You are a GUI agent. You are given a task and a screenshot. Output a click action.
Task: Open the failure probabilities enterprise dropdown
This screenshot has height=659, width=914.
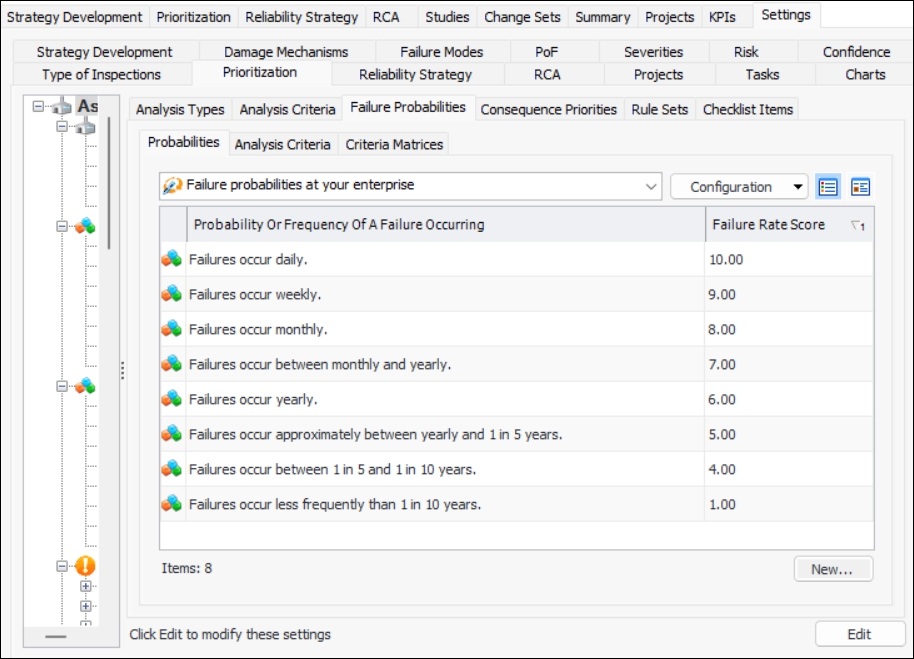coord(652,186)
